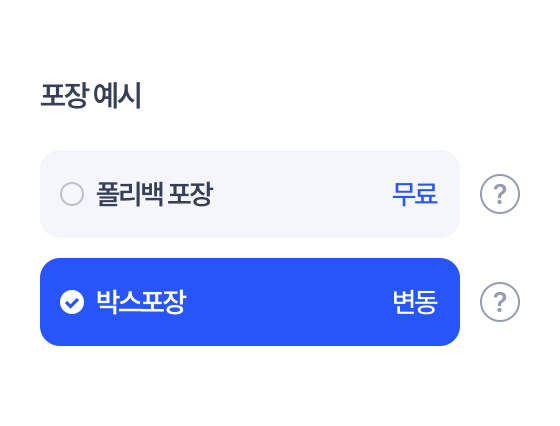560x426 pixels.
Task: Switch selection to the gray 폴리백 row
Action: tap(250, 194)
